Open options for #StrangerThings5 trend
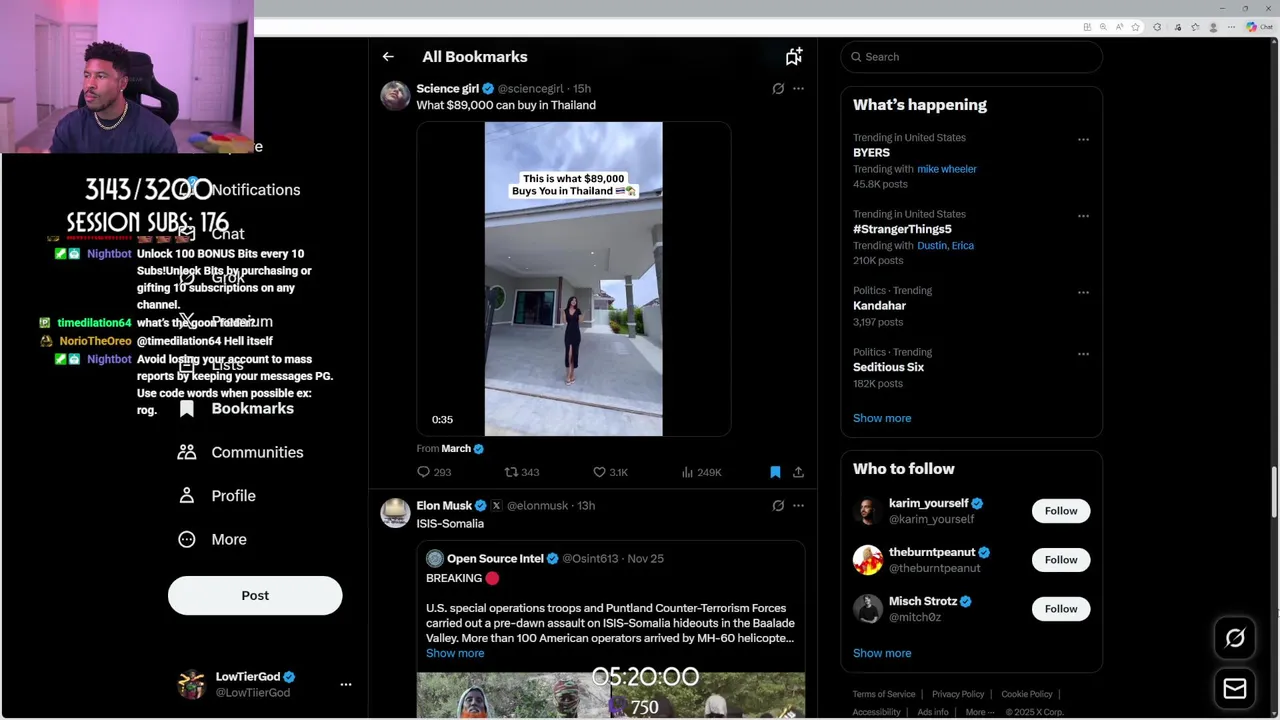The image size is (1280, 720). tap(1083, 216)
